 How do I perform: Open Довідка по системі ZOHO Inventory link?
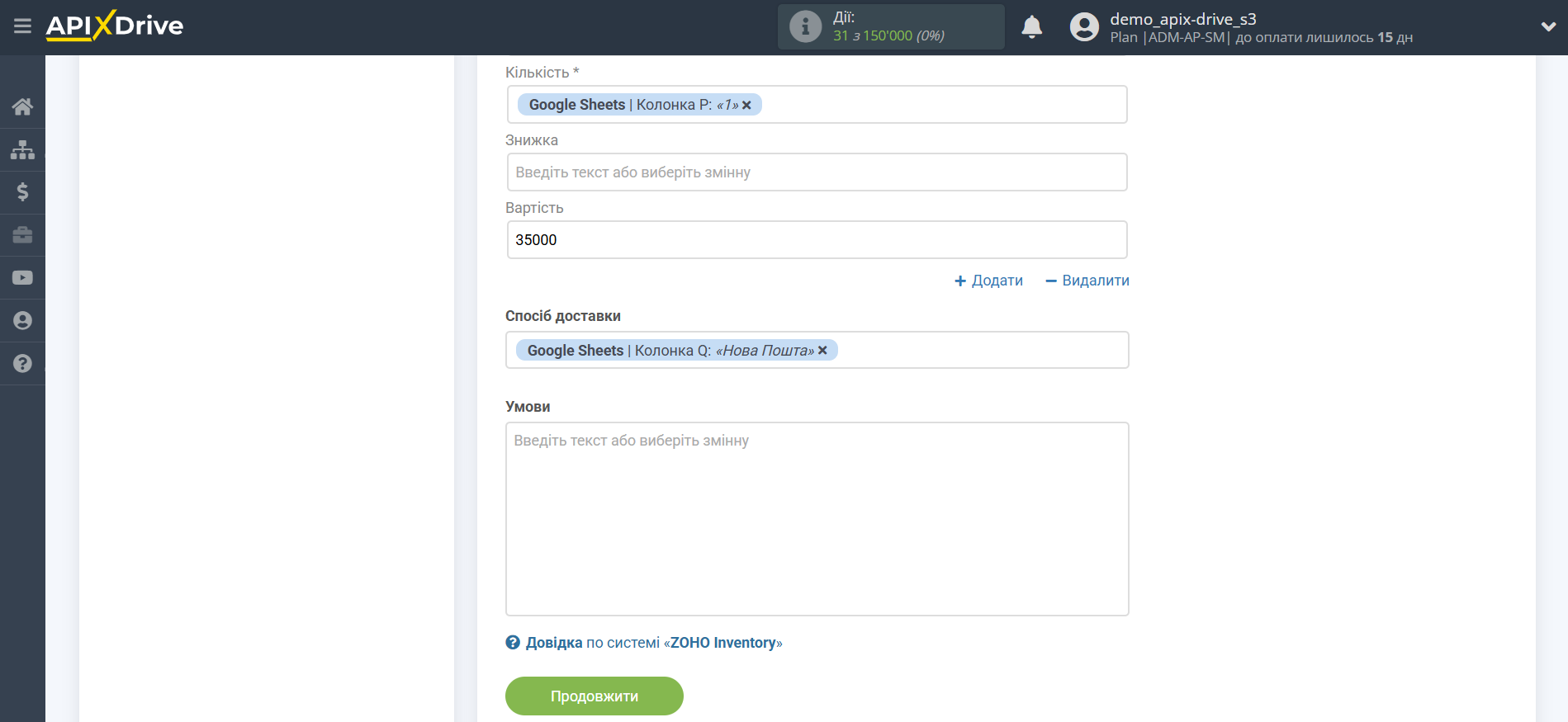coord(654,643)
